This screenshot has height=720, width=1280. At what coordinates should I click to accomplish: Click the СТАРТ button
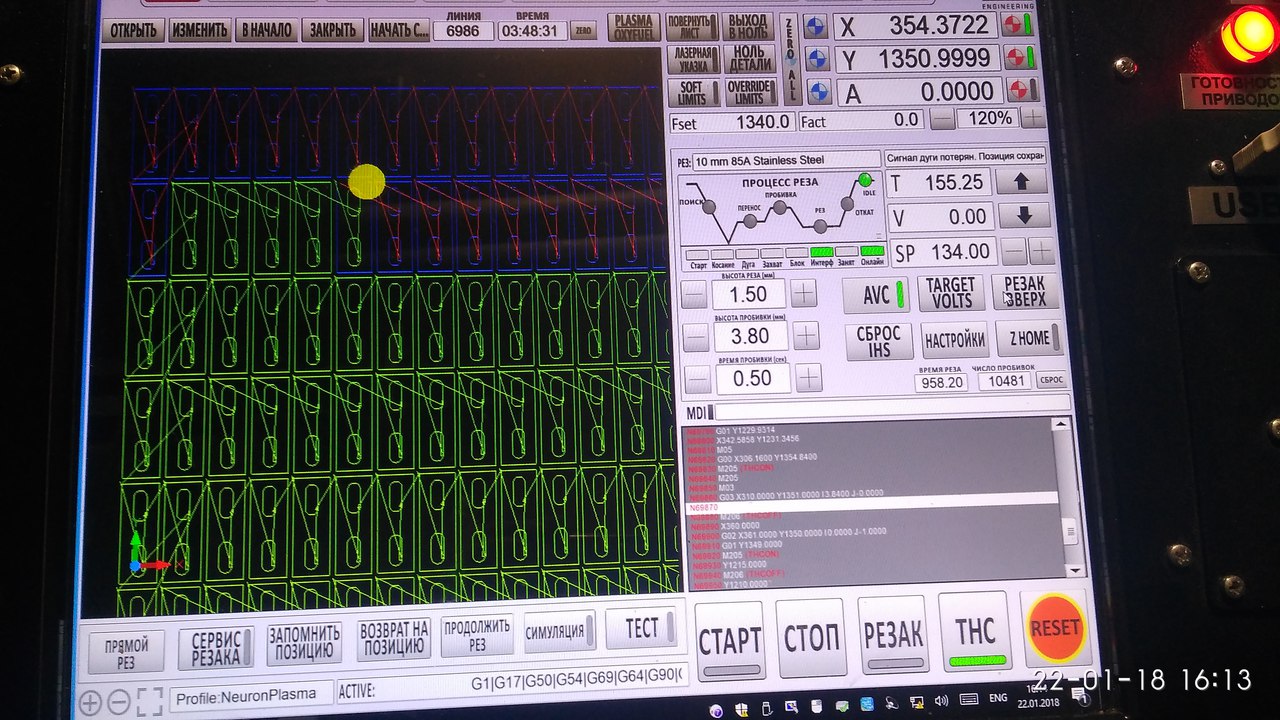point(730,640)
